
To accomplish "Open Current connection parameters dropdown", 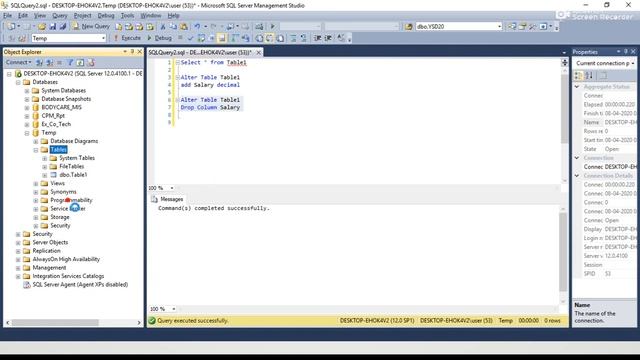I will coord(633,63).
